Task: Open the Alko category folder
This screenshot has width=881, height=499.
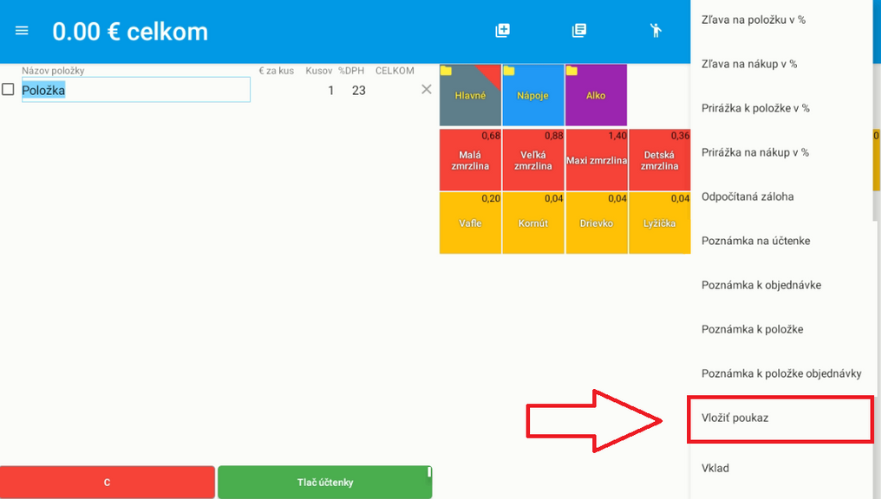Action: coord(596,95)
